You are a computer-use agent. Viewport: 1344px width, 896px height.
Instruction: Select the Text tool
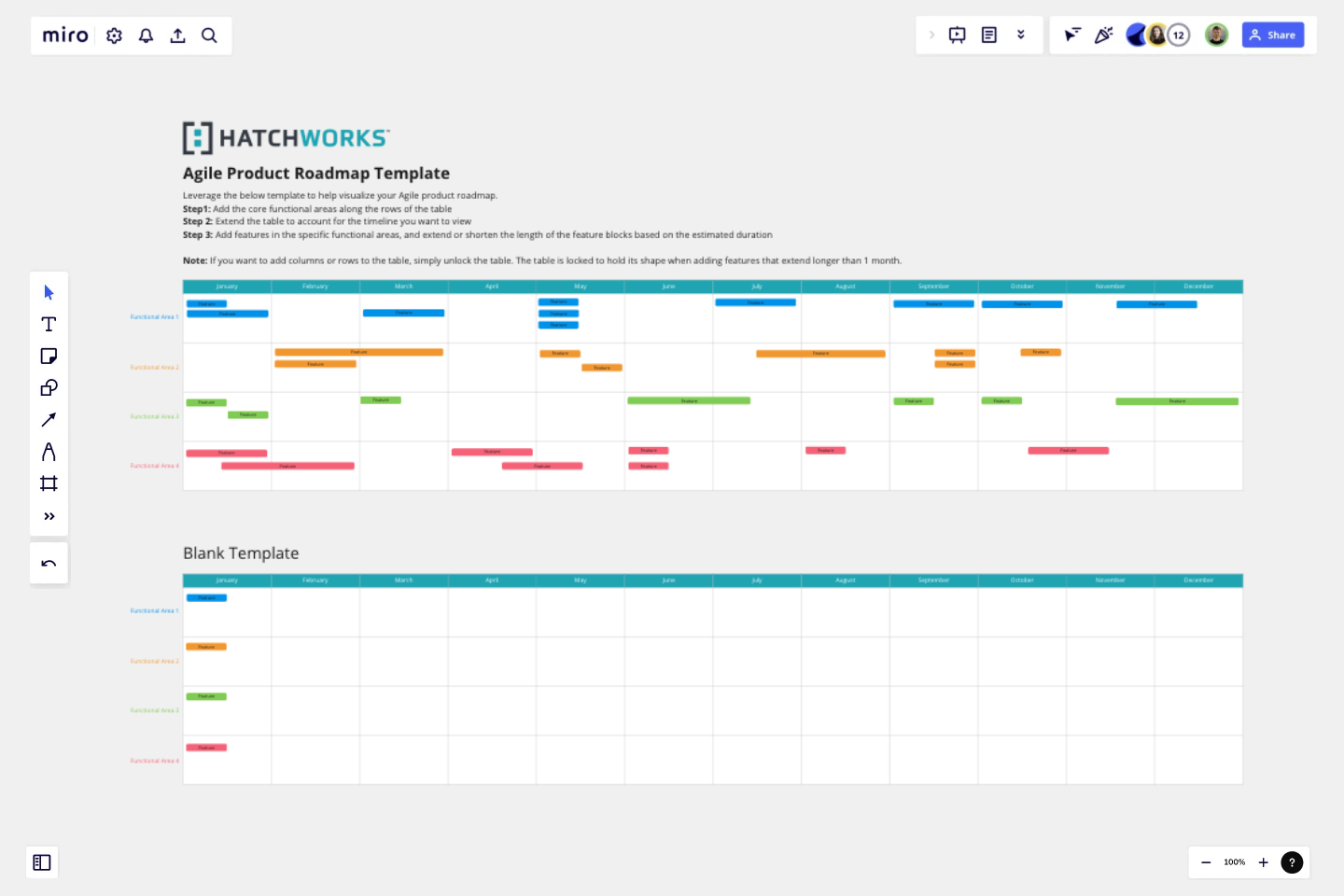pyautogui.click(x=49, y=324)
